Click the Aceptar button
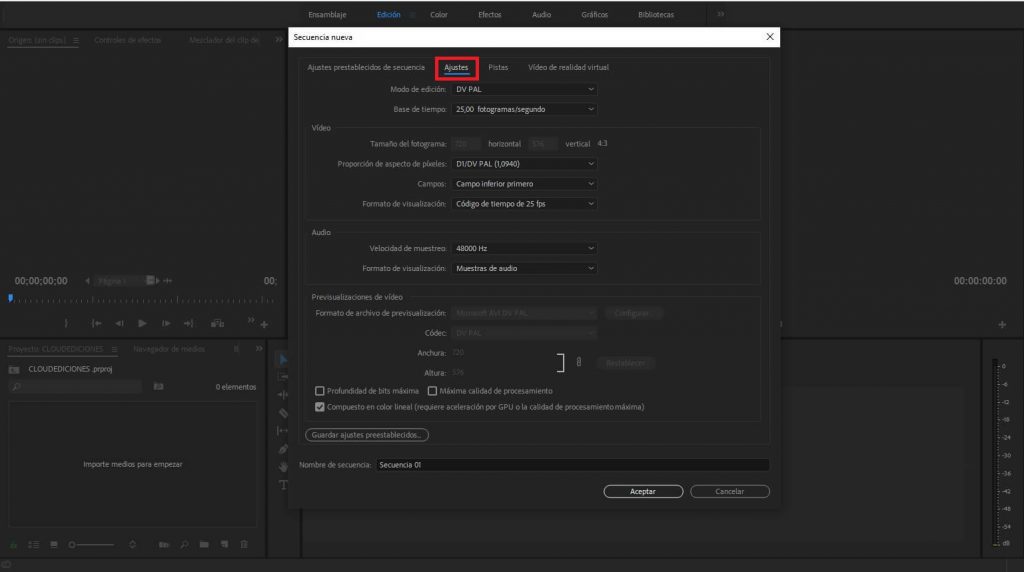The height and width of the screenshot is (572, 1024). (x=643, y=491)
